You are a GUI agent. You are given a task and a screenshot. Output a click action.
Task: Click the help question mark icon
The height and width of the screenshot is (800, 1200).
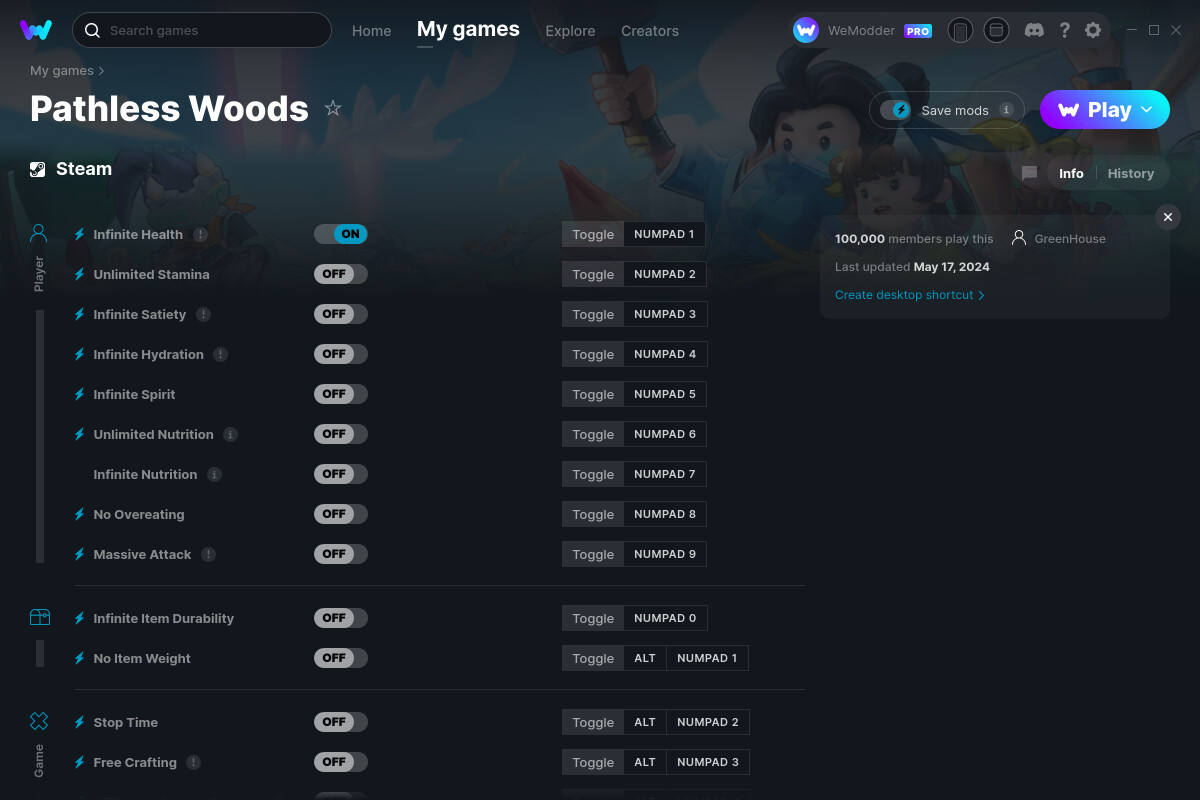tap(1064, 30)
